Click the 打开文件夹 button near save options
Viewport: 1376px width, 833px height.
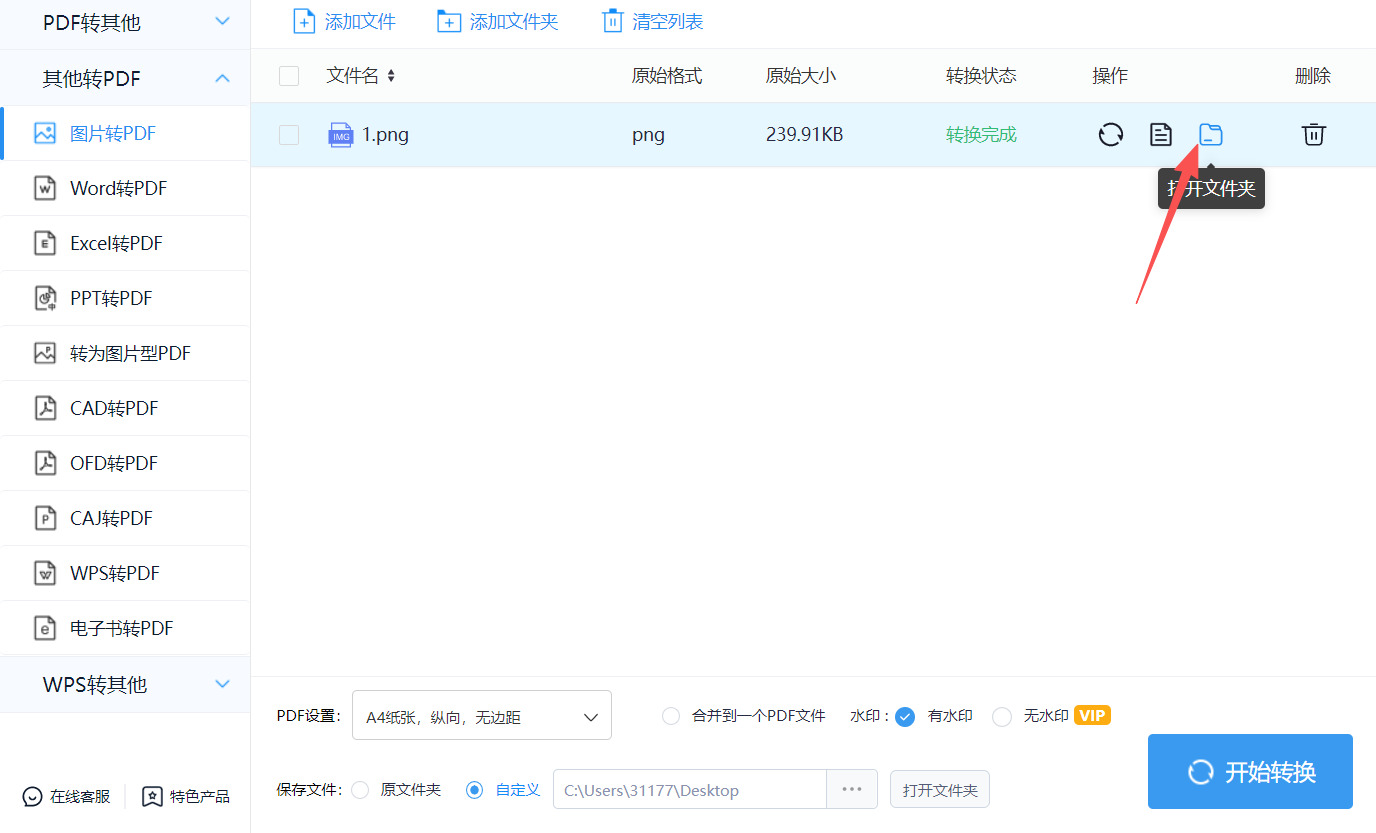point(939,789)
